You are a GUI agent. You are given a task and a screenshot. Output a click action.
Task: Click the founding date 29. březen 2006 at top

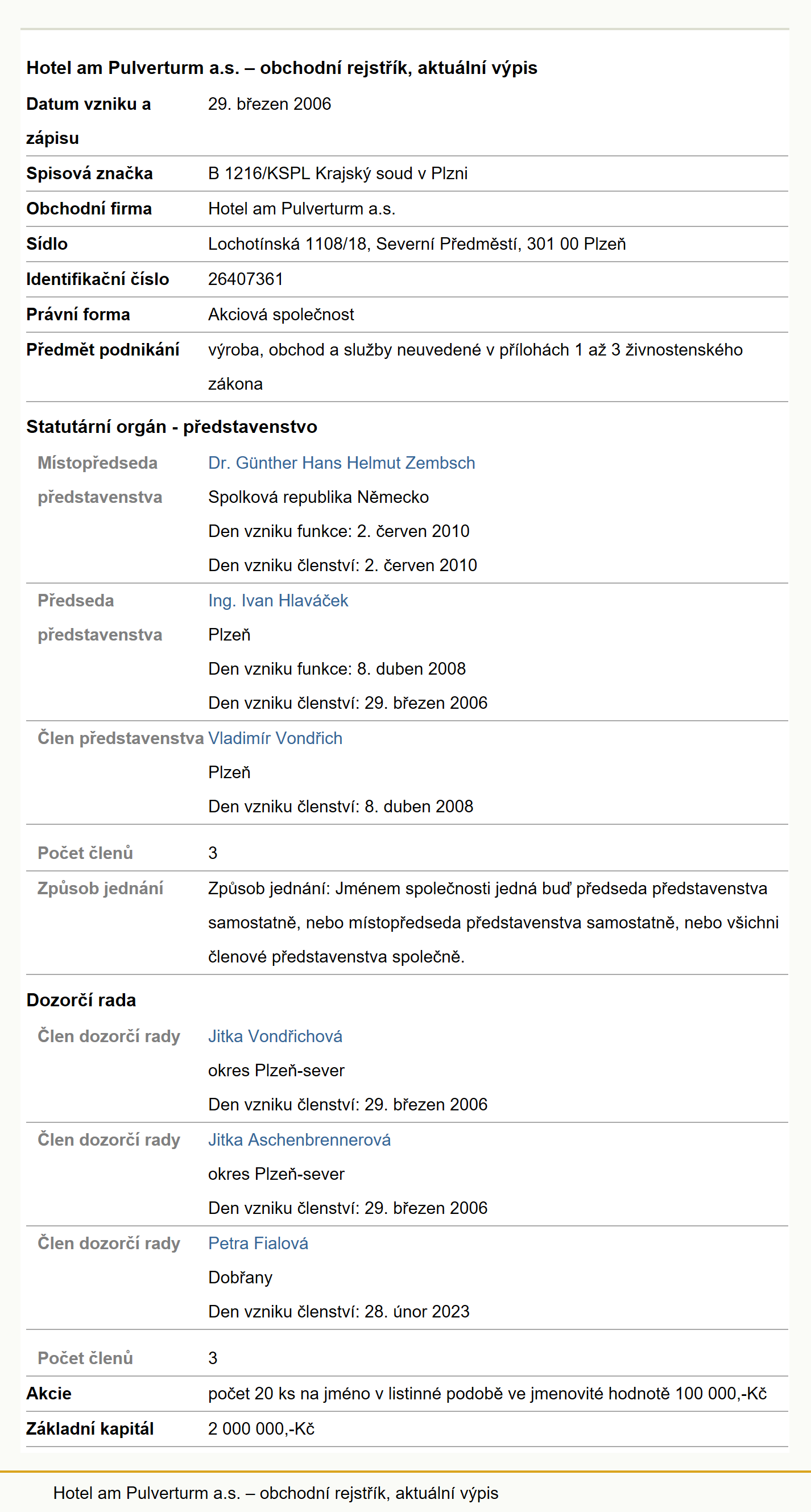[x=270, y=104]
